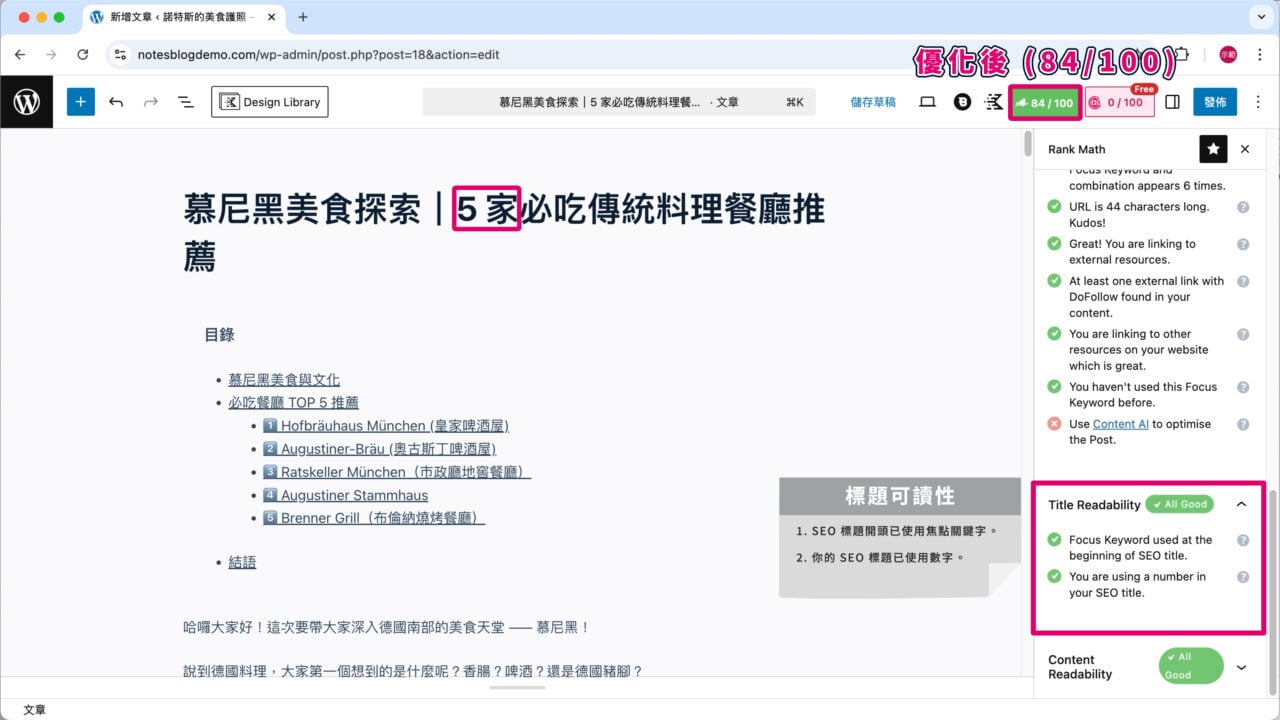Toggle the star rating in the Rank Math panel
This screenshot has height=720, width=1280.
[x=1213, y=148]
